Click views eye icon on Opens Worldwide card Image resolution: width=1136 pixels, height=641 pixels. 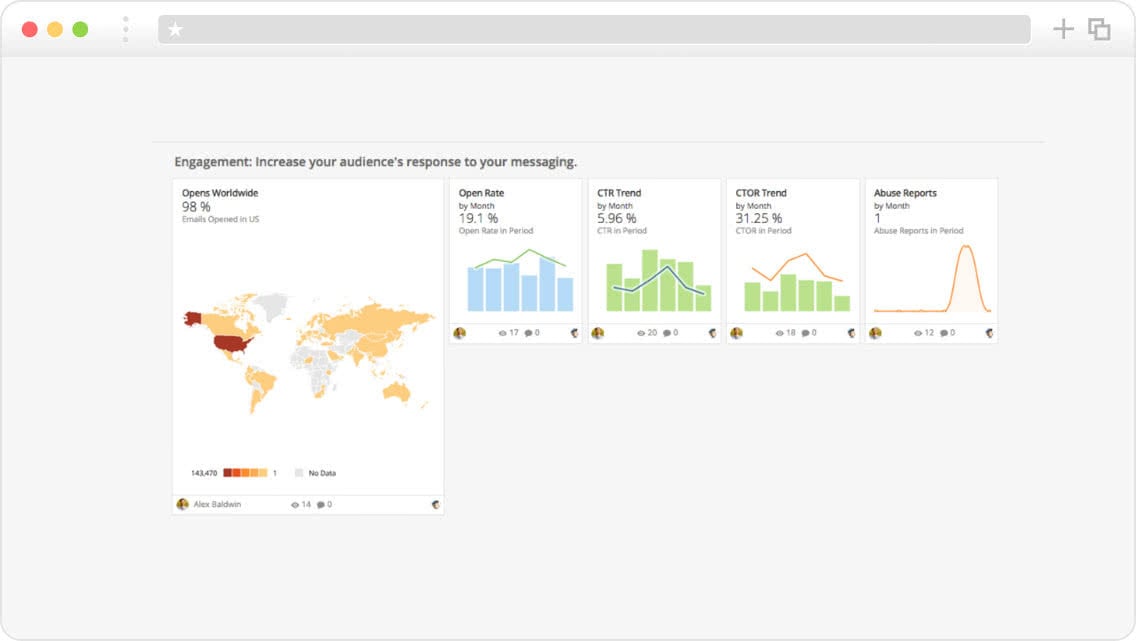pos(296,505)
